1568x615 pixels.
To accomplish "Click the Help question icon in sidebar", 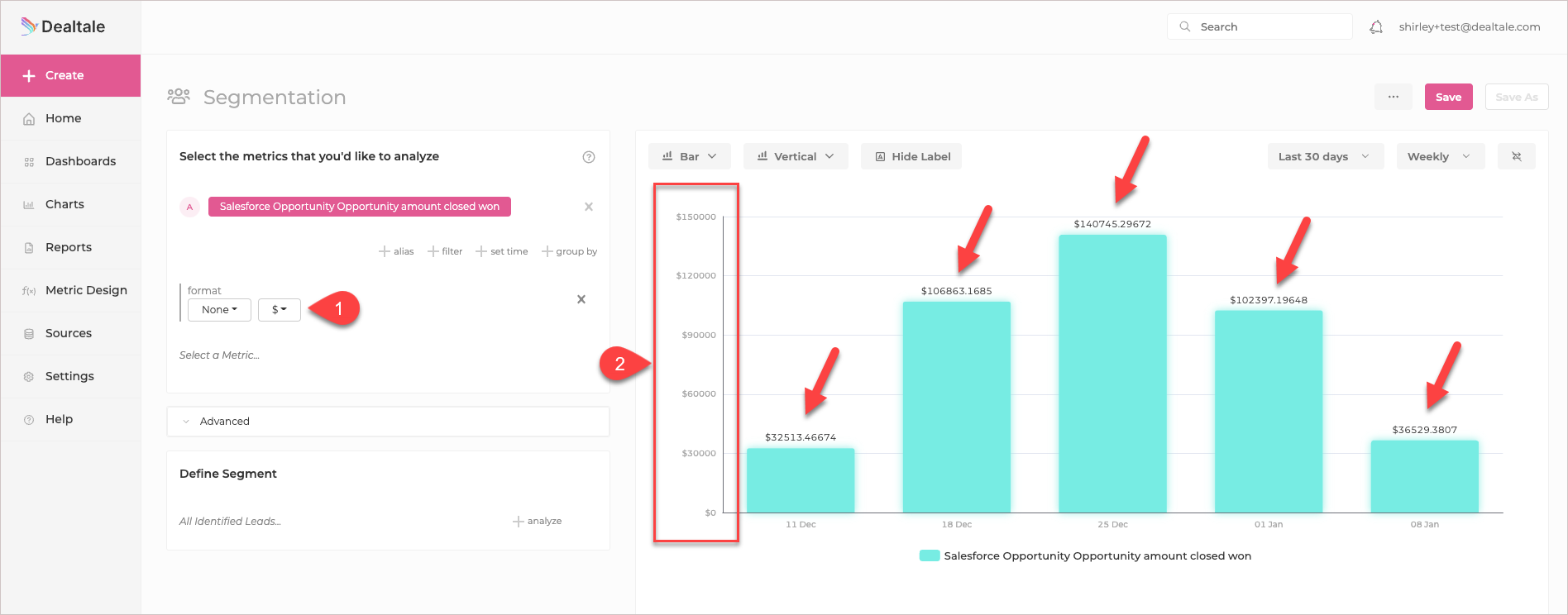I will click(x=29, y=419).
